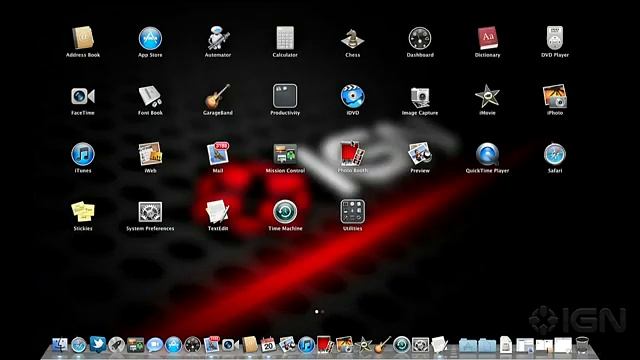
Task: Launch Safari from the Launchpad grid
Action: [555, 154]
